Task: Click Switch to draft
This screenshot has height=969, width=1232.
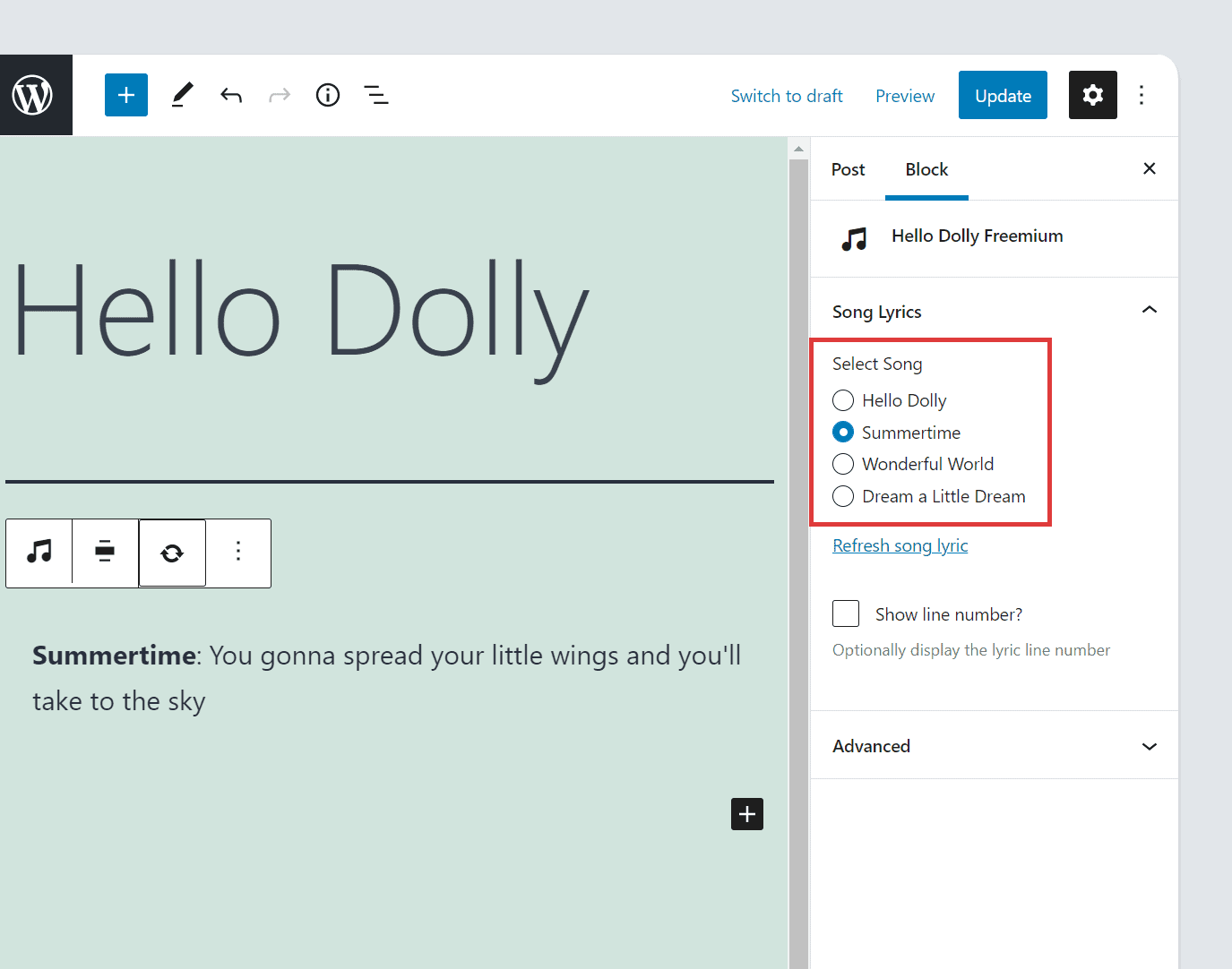Action: point(787,96)
